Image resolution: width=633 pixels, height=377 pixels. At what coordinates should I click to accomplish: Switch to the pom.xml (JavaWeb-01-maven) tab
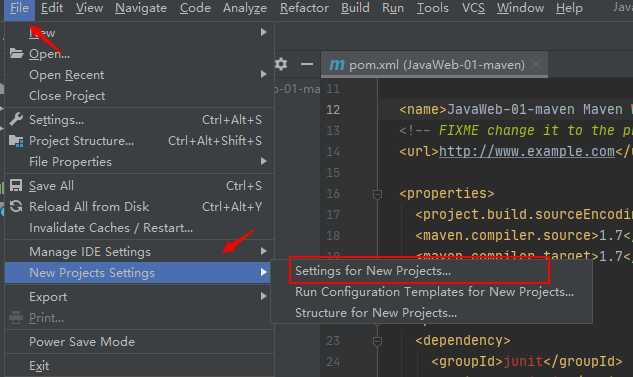[x=434, y=65]
